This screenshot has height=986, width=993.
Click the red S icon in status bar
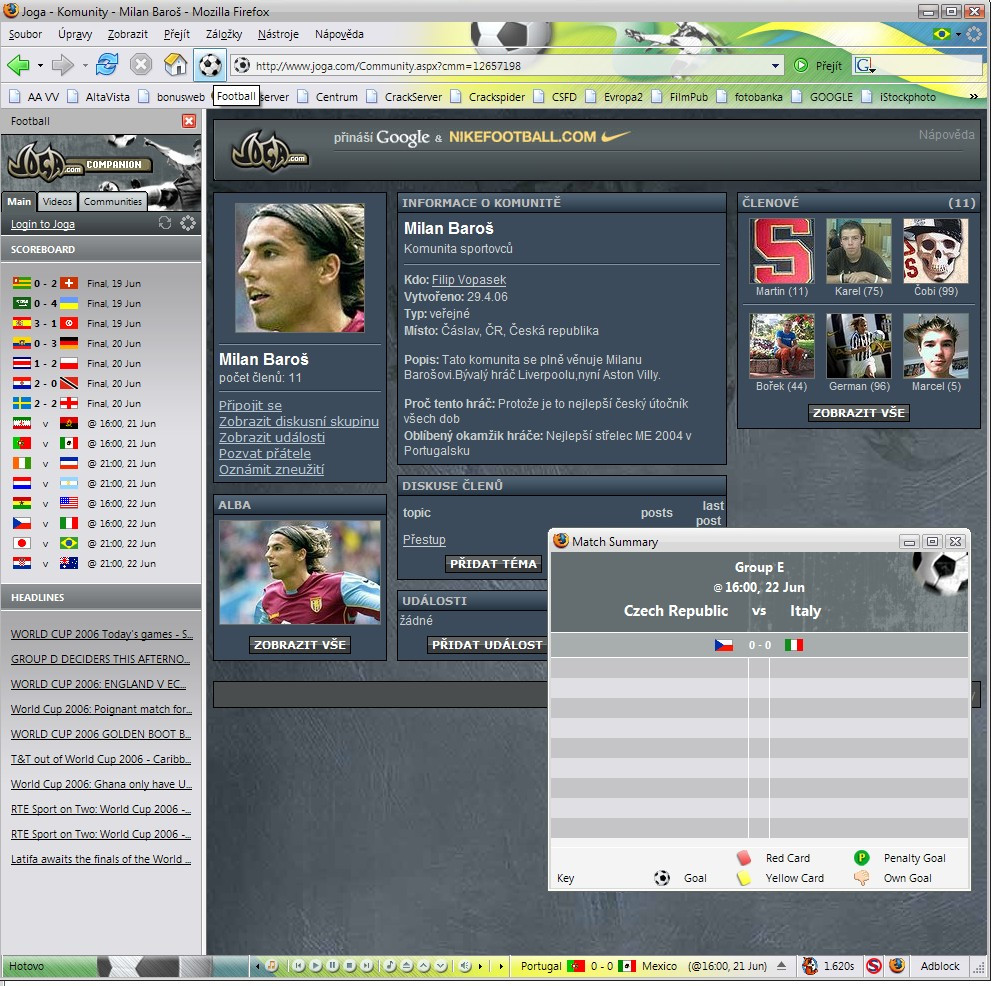[874, 966]
